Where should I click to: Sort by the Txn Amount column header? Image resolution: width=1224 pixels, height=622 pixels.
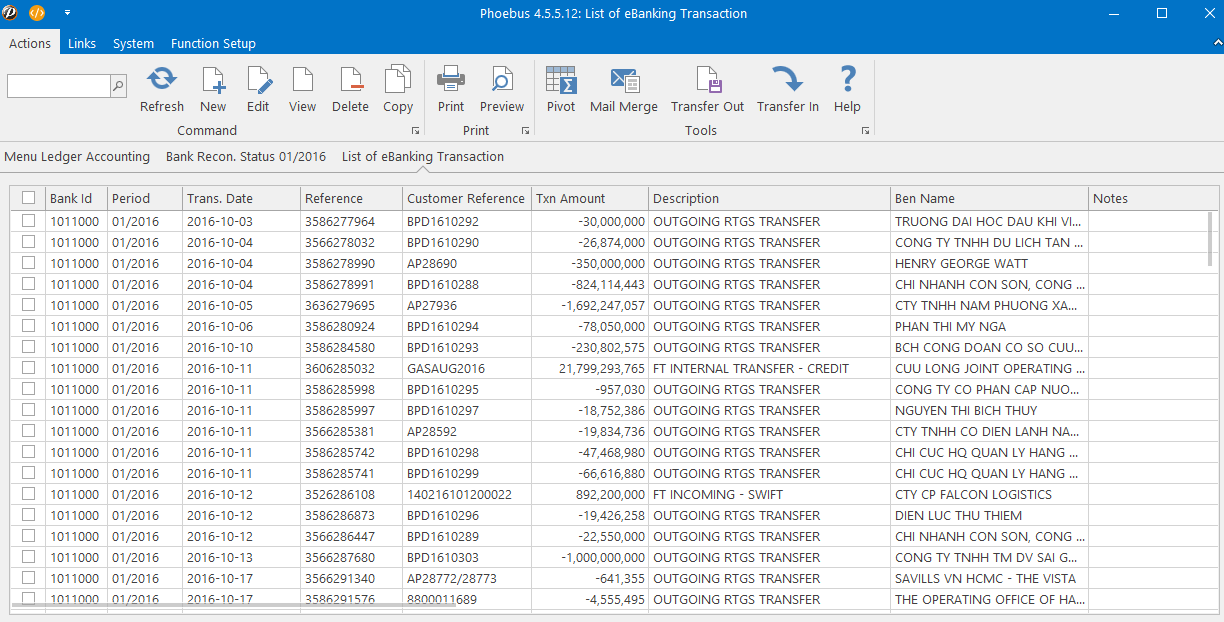tap(590, 198)
